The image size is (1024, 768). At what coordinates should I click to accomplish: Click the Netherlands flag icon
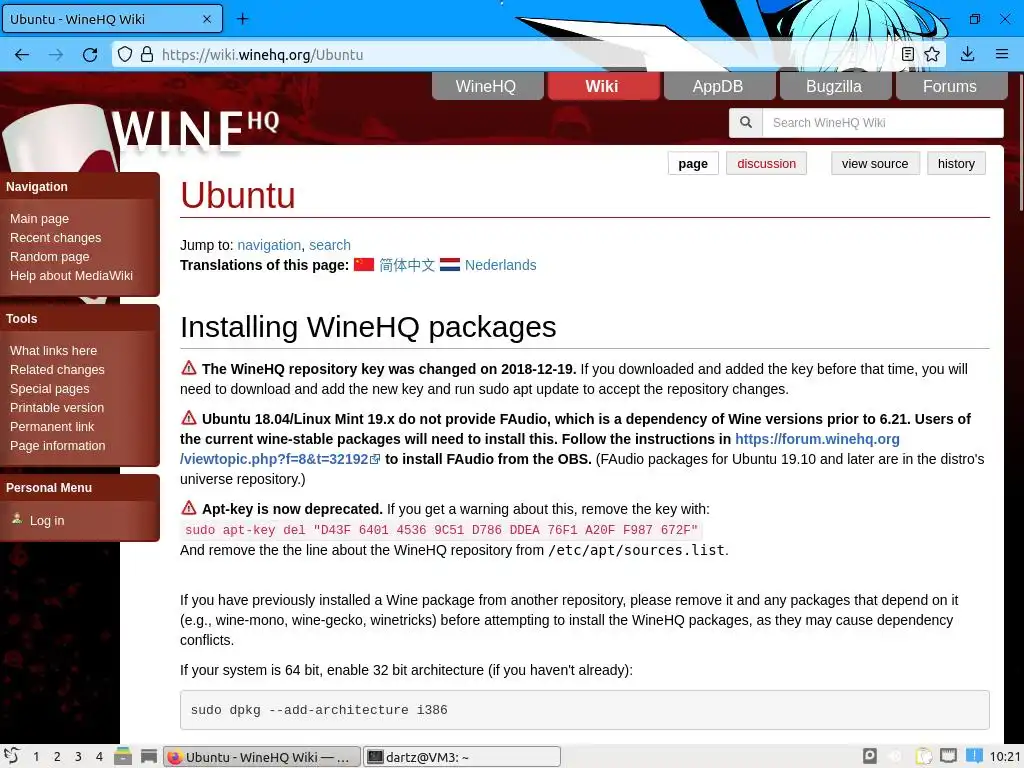(x=450, y=264)
